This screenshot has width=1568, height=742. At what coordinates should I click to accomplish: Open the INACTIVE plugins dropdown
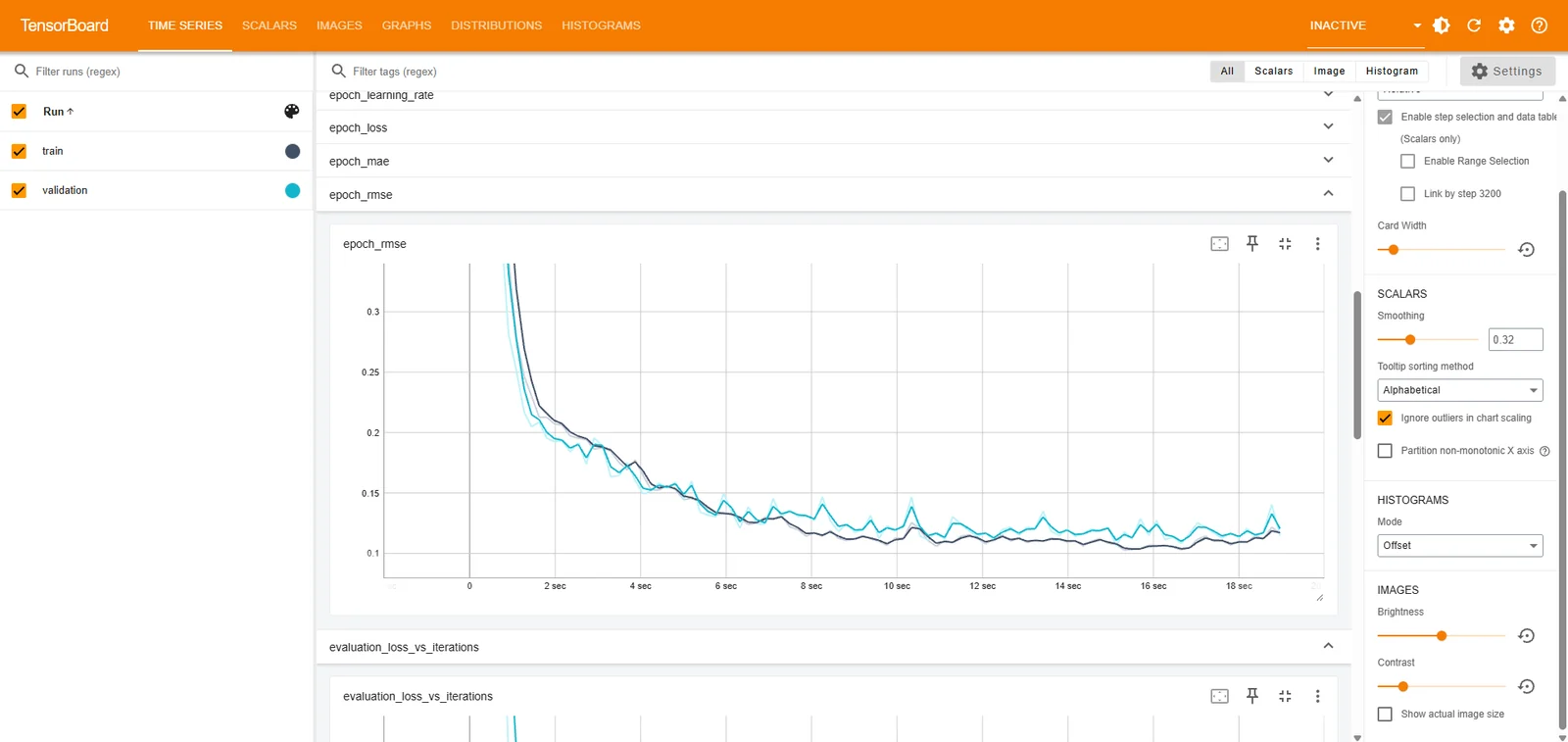(1365, 25)
